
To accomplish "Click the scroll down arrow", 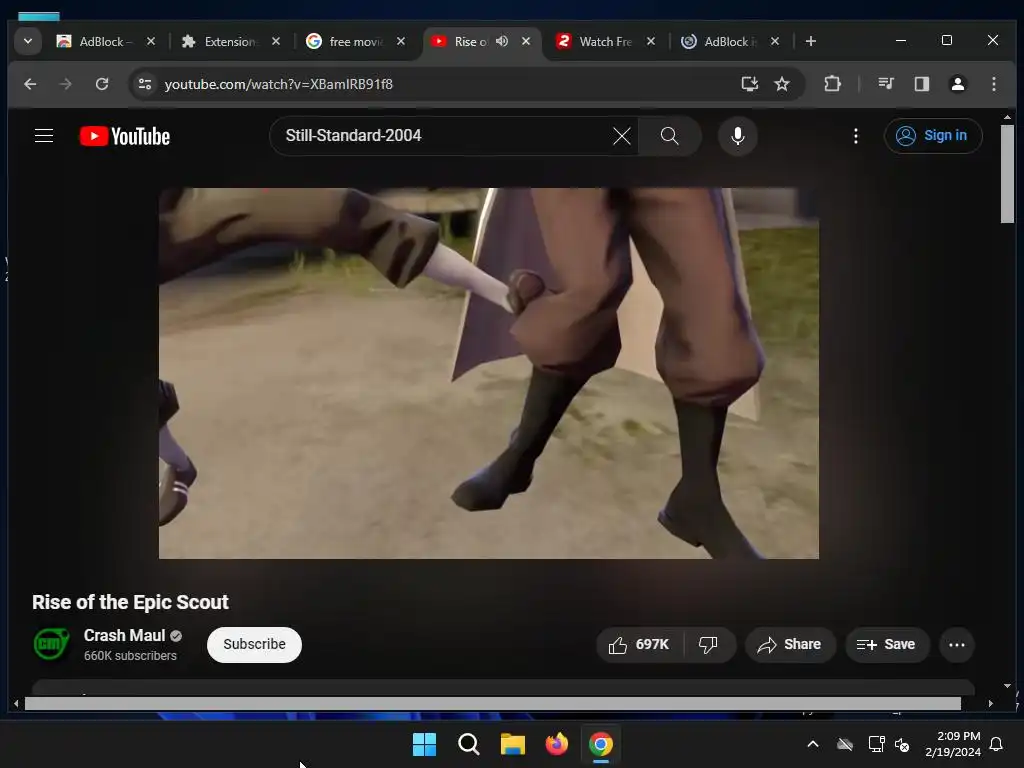I will [x=1007, y=686].
